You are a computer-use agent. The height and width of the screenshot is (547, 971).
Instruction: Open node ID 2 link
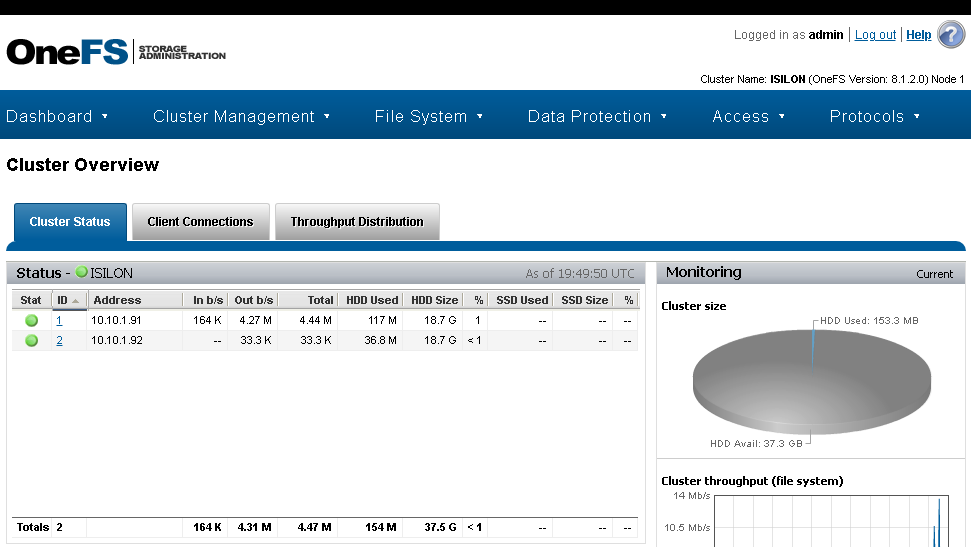[x=59, y=340]
